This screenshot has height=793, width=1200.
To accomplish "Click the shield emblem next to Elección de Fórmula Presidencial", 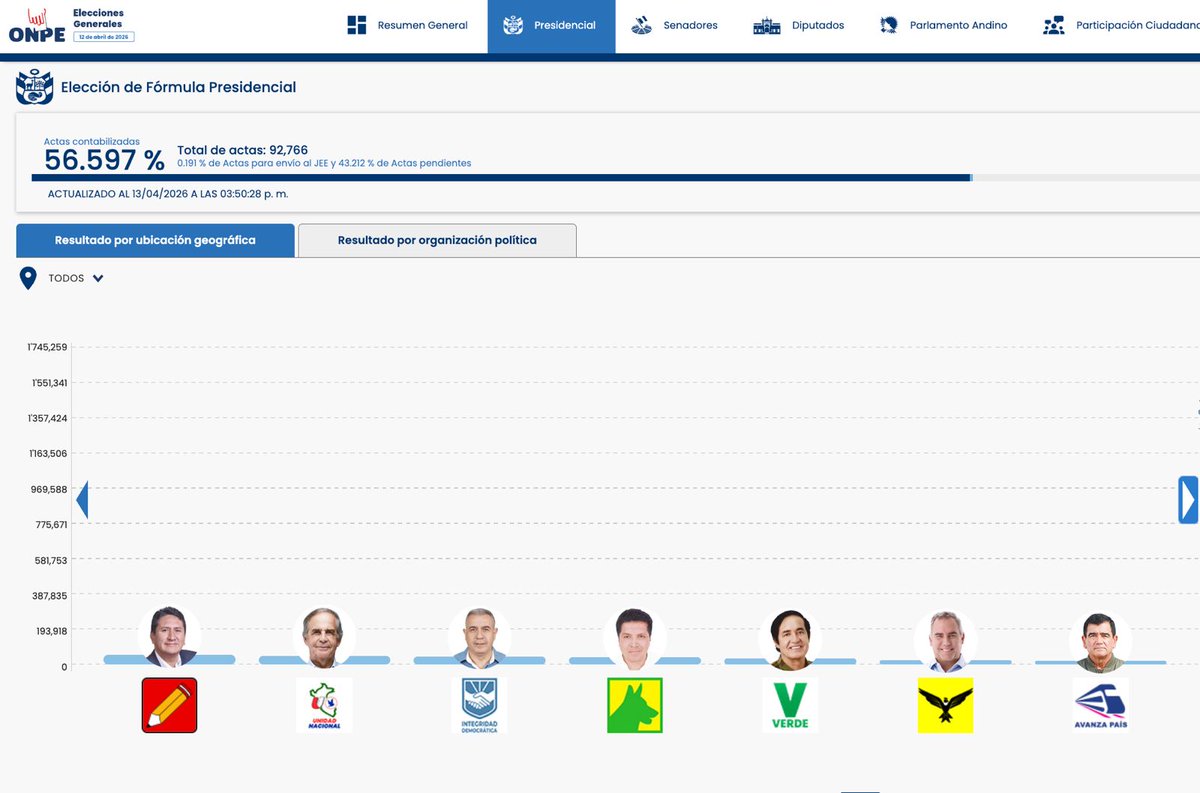I will [35, 86].
